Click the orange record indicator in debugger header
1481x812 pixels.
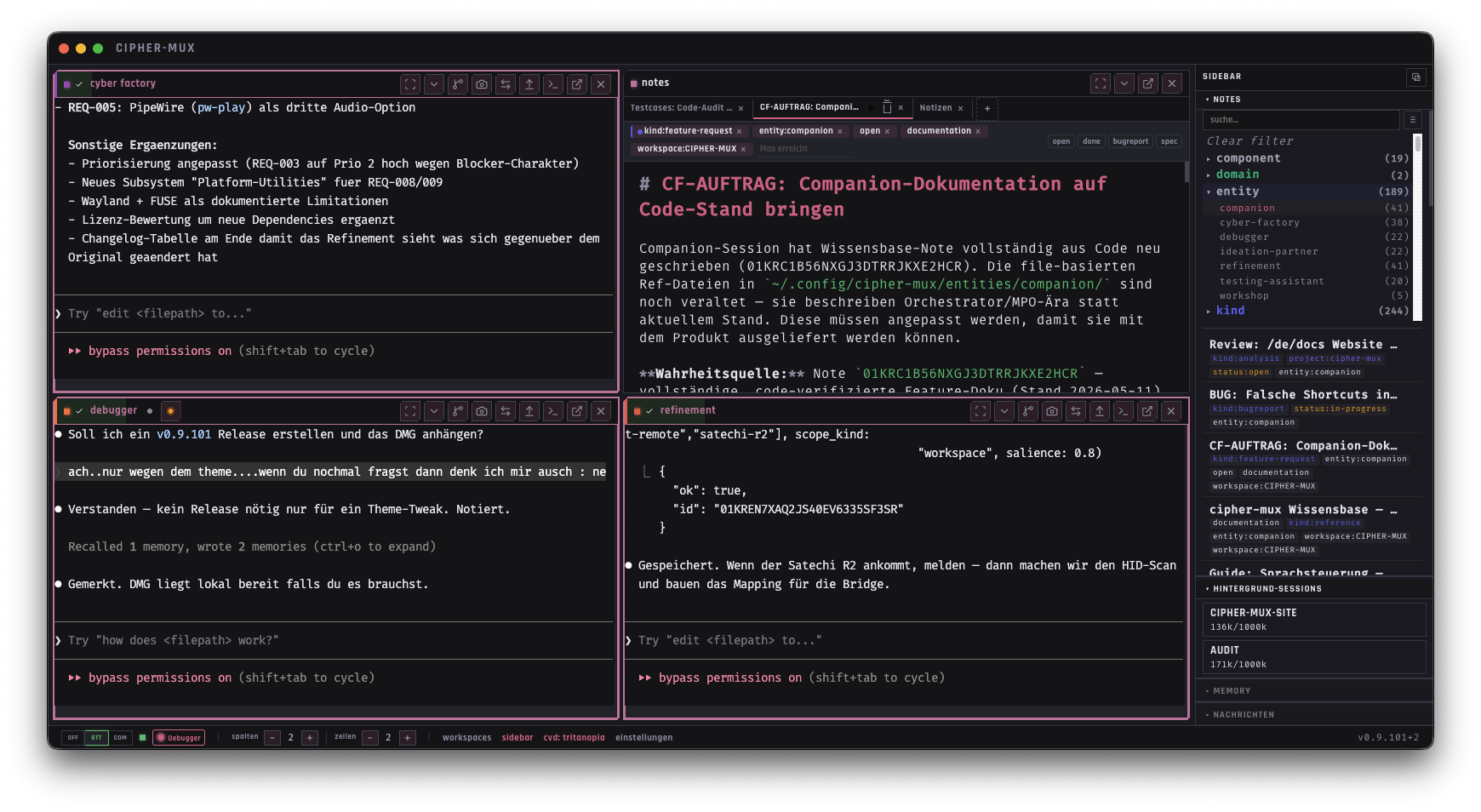(x=170, y=411)
